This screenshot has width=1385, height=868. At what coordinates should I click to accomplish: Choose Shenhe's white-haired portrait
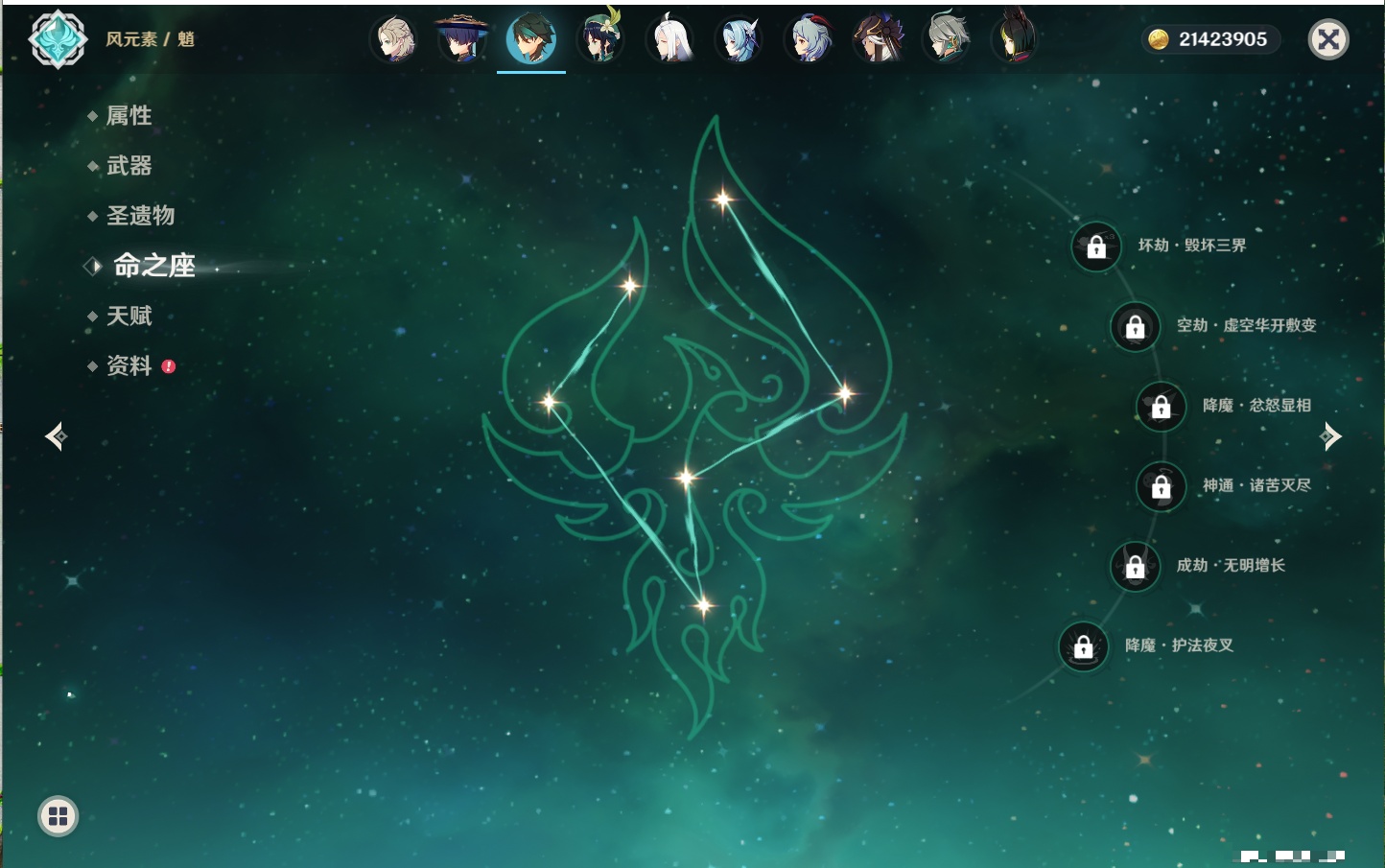pyautogui.click(x=670, y=39)
